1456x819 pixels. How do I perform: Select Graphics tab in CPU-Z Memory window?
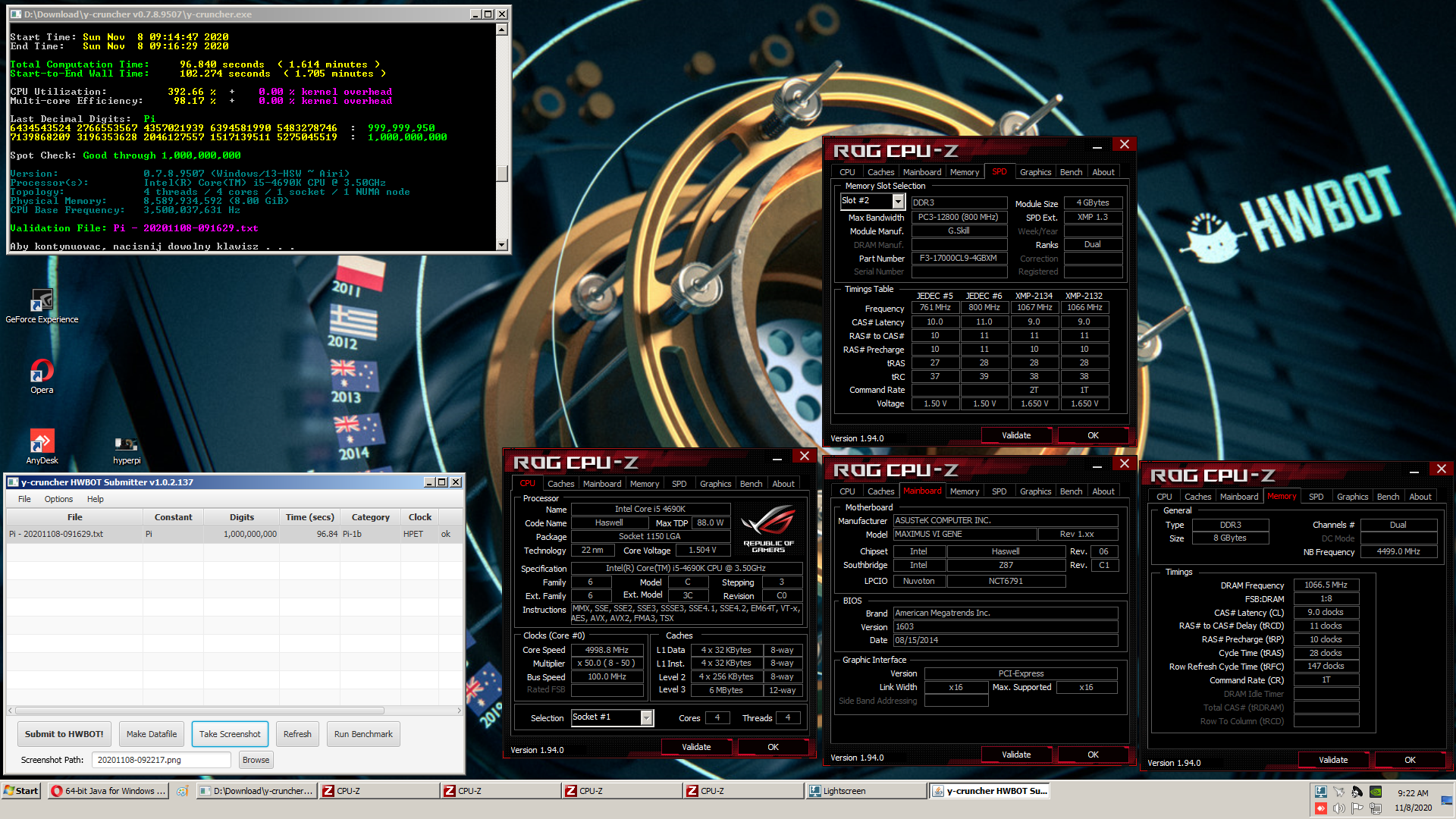click(1352, 497)
